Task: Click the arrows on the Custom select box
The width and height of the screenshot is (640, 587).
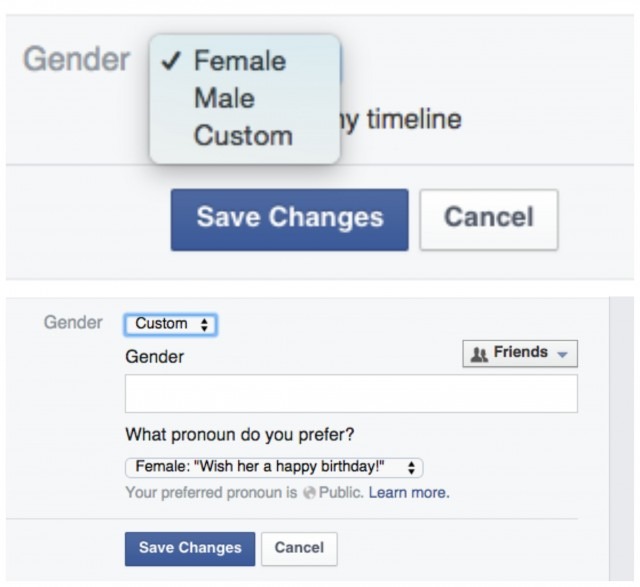Action: pyautogui.click(x=204, y=324)
